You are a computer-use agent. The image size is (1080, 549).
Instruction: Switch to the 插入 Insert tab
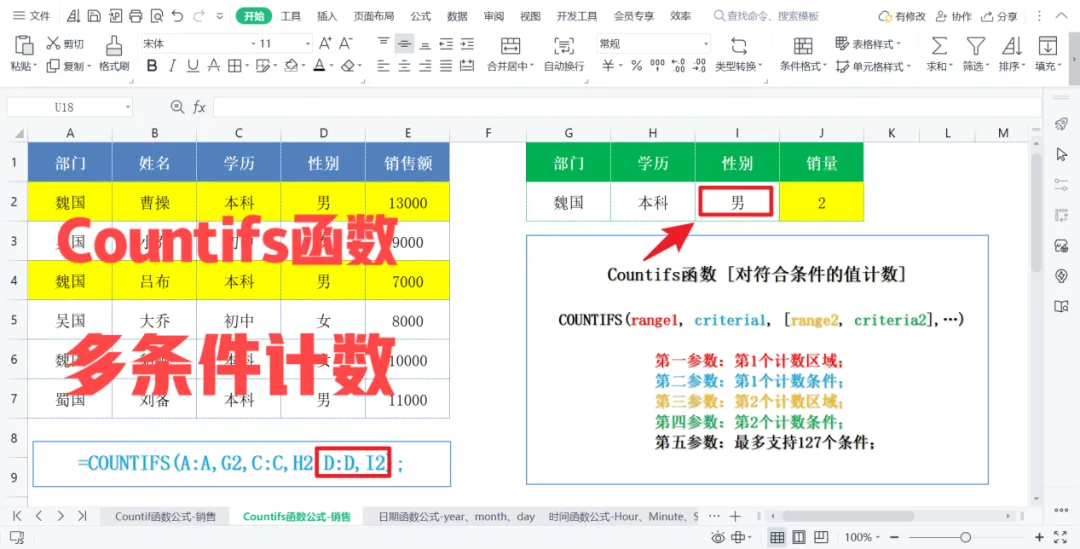(327, 16)
